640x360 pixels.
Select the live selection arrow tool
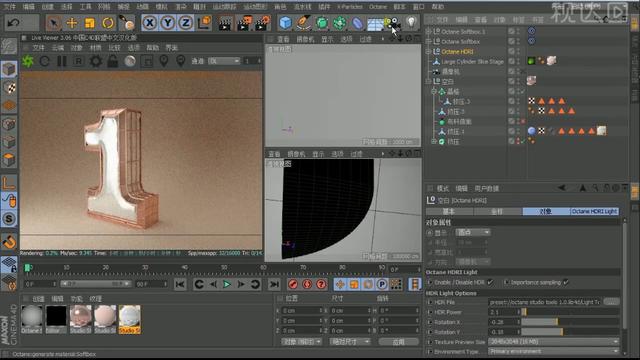pyautogui.click(x=53, y=23)
